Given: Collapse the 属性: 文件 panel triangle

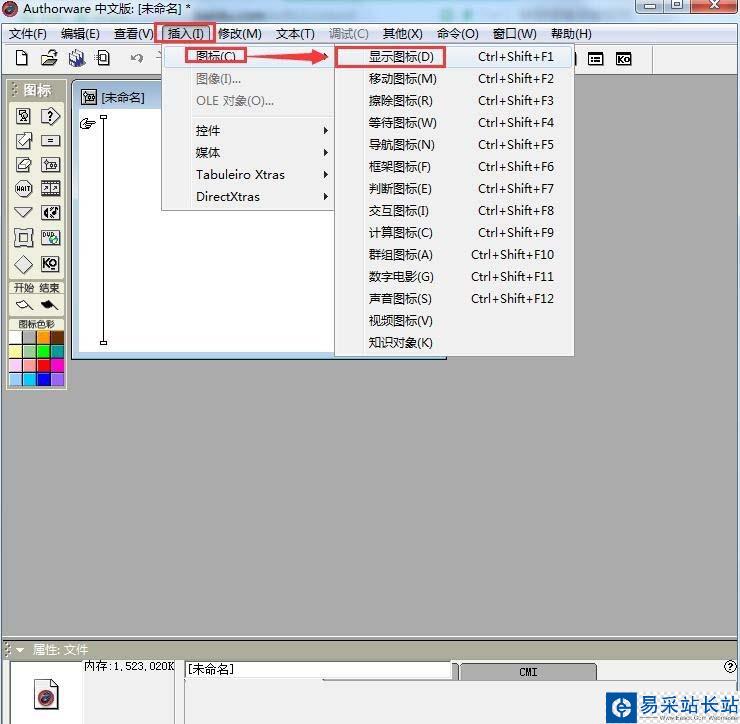Looking at the screenshot, I should pyautogui.click(x=20, y=650).
